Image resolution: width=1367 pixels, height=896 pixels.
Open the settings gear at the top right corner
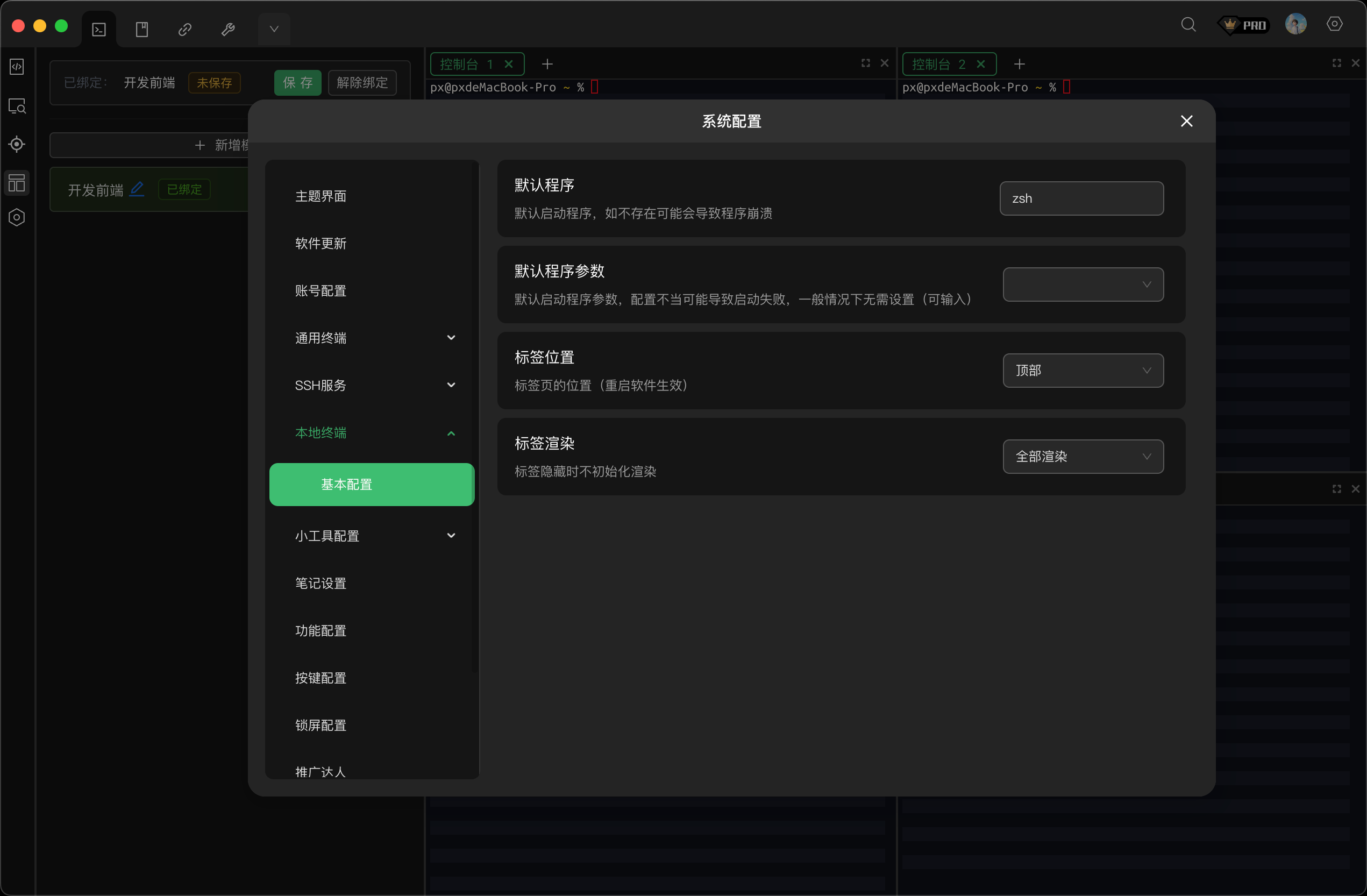point(1334,24)
